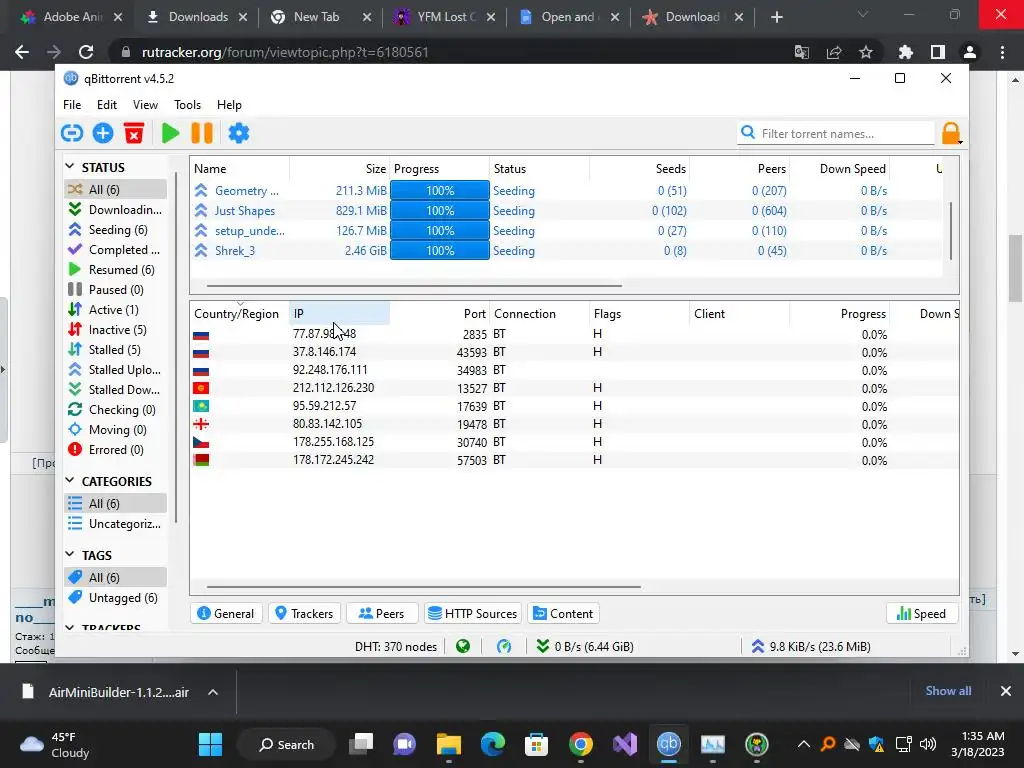Click the Add Torrent Link toolbar icon
The width and height of the screenshot is (1024, 768).
[72, 133]
